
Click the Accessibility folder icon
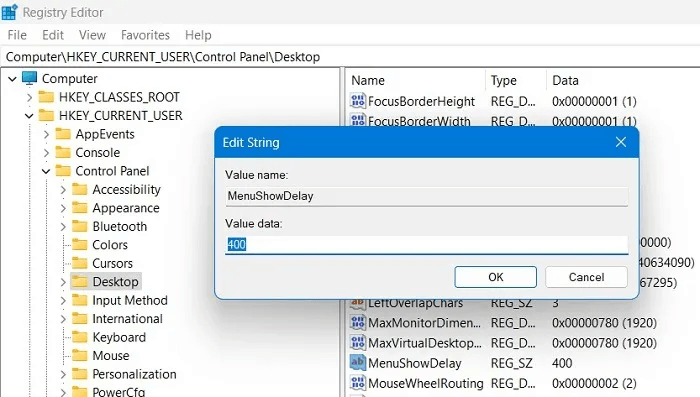coord(80,189)
